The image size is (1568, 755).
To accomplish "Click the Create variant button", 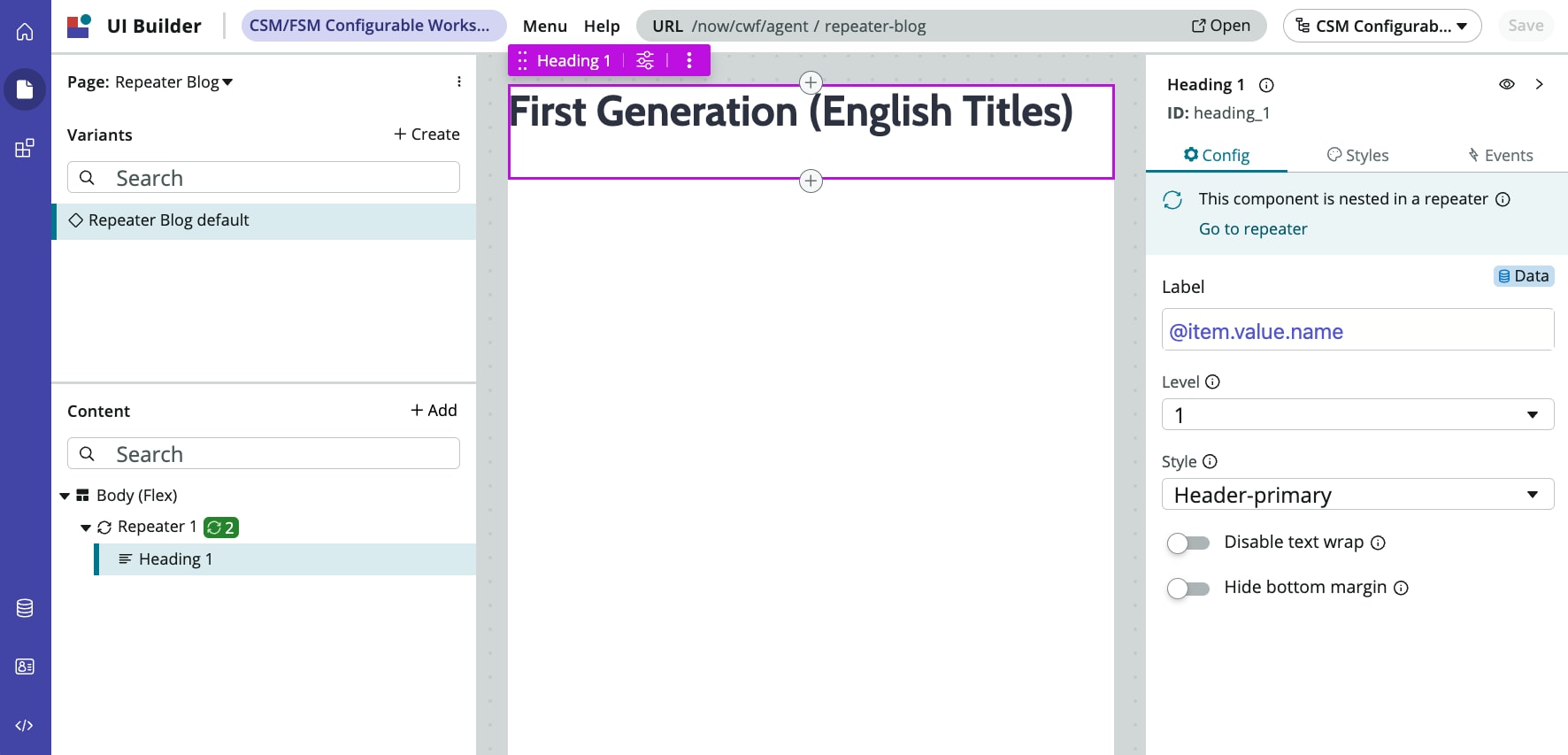I will pyautogui.click(x=427, y=135).
